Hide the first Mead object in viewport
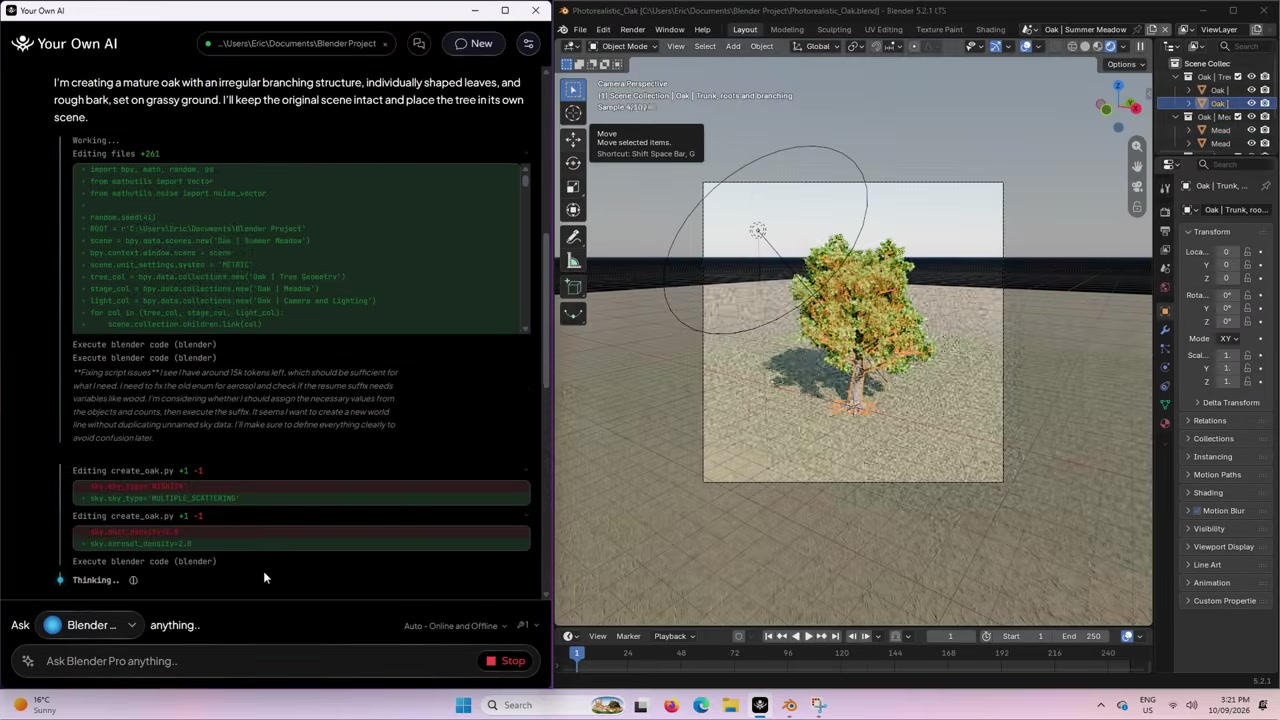Viewport: 1280px width, 720px height. point(1251,130)
